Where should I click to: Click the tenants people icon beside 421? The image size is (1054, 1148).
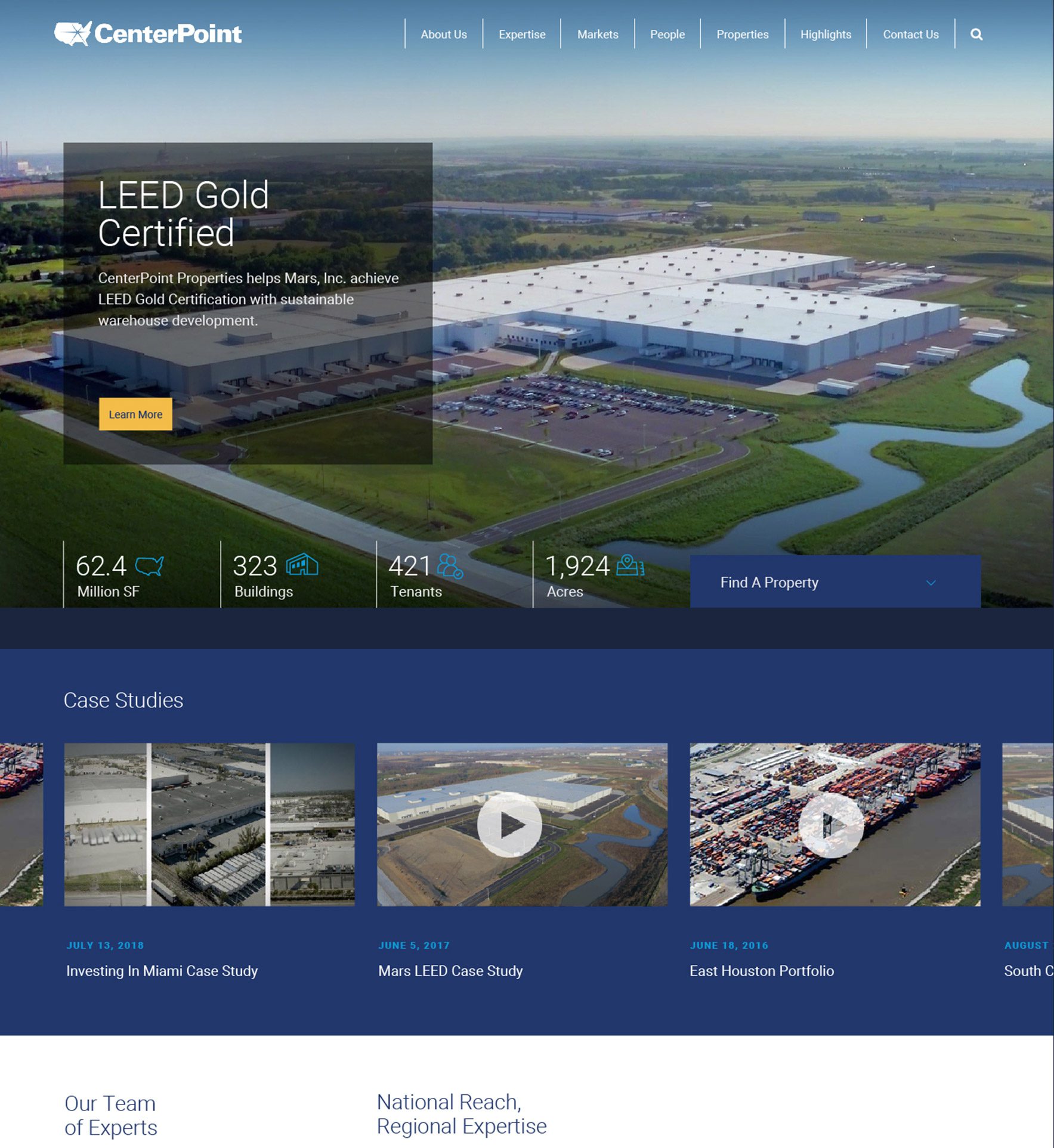tap(450, 565)
